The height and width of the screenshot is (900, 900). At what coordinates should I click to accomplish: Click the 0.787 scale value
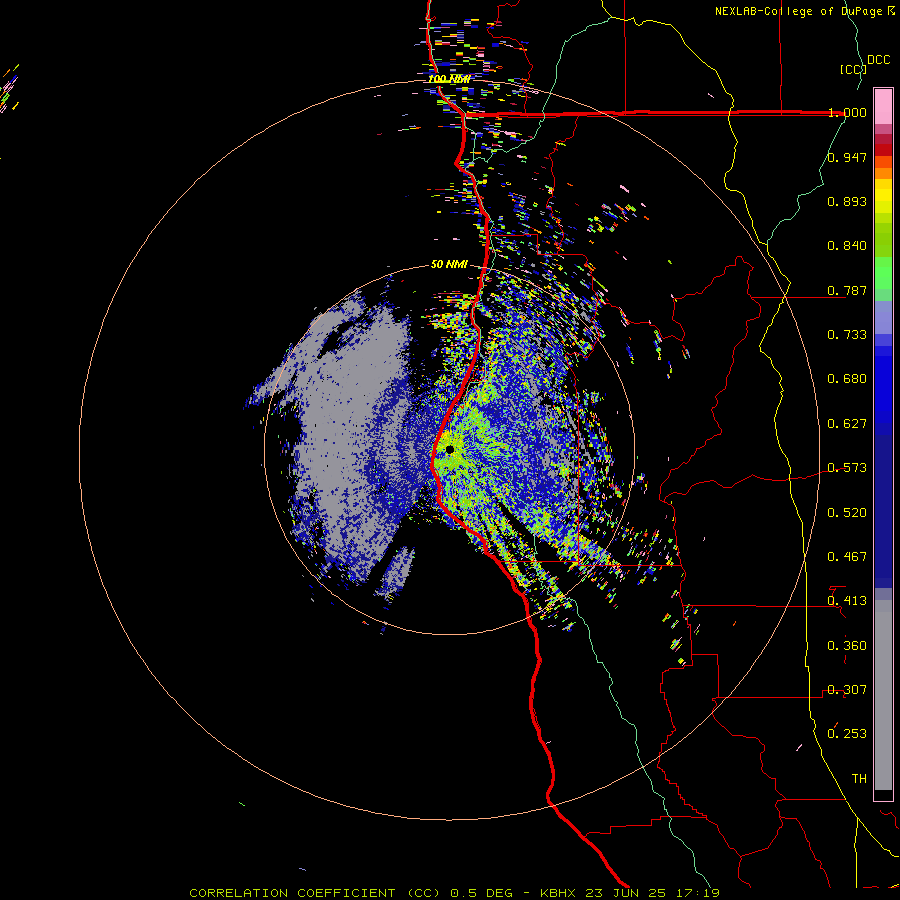pos(847,290)
